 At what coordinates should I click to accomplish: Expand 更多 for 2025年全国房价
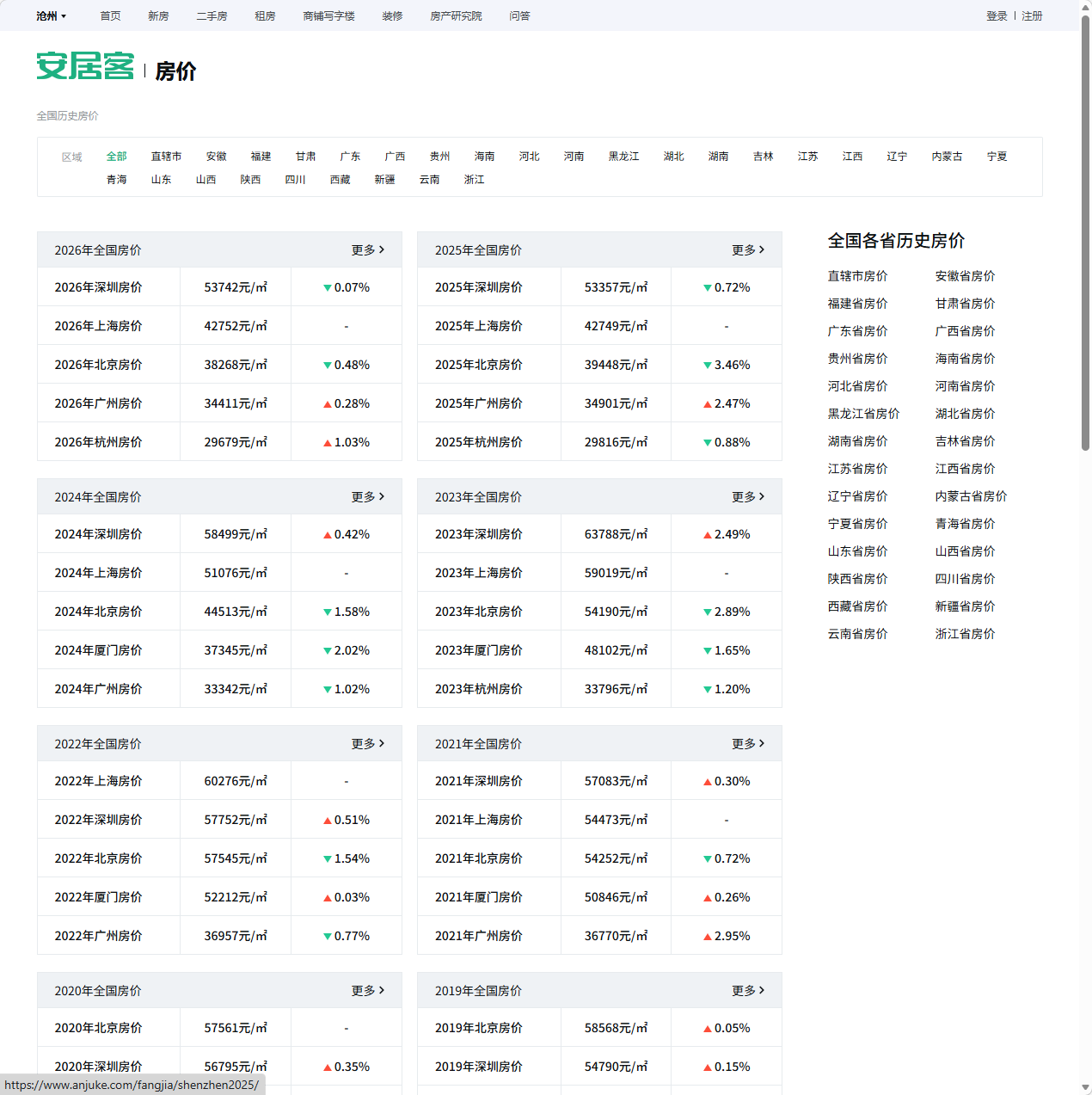(x=747, y=250)
